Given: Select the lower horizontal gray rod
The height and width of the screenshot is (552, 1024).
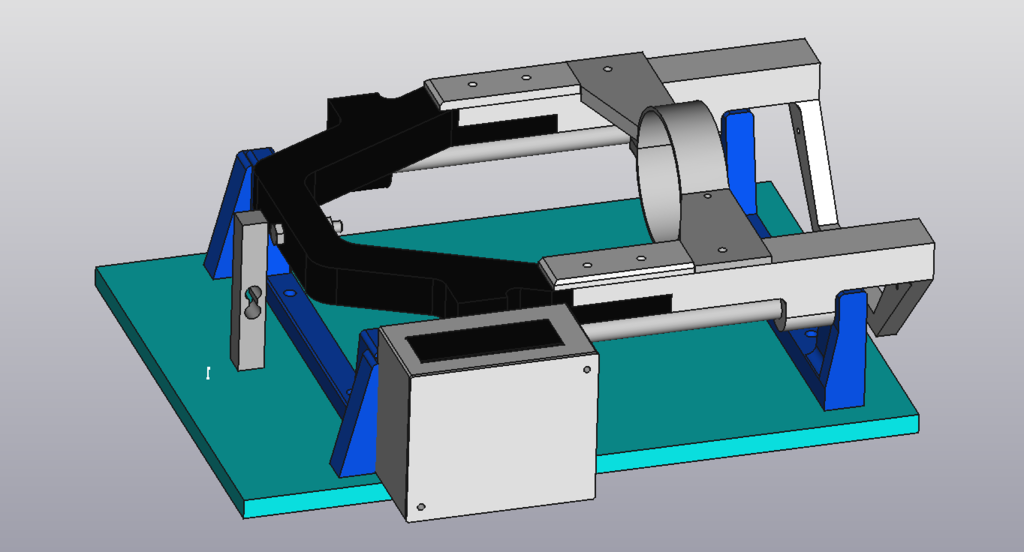Looking at the screenshot, I should (680, 318).
